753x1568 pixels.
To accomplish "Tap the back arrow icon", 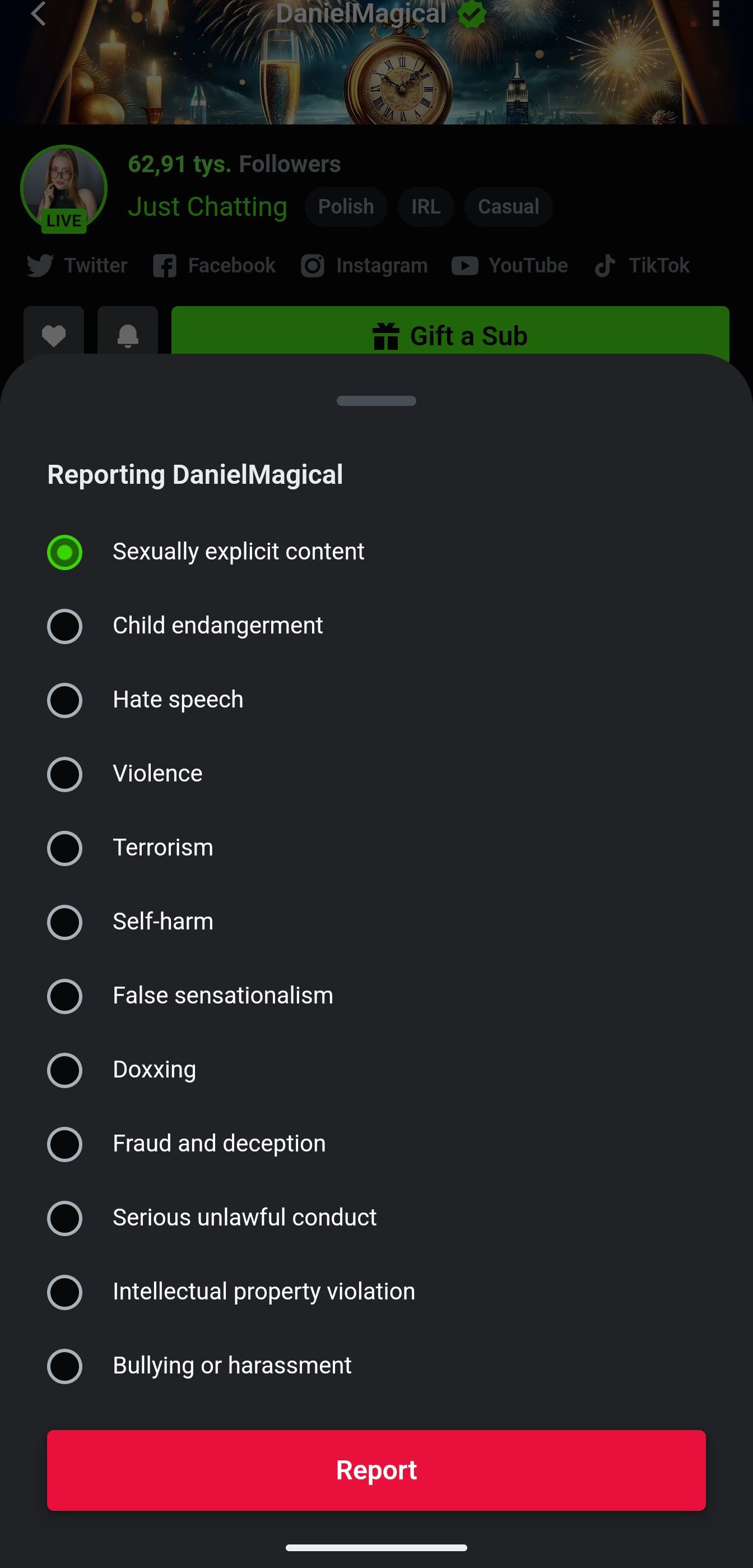I will tap(38, 13).
